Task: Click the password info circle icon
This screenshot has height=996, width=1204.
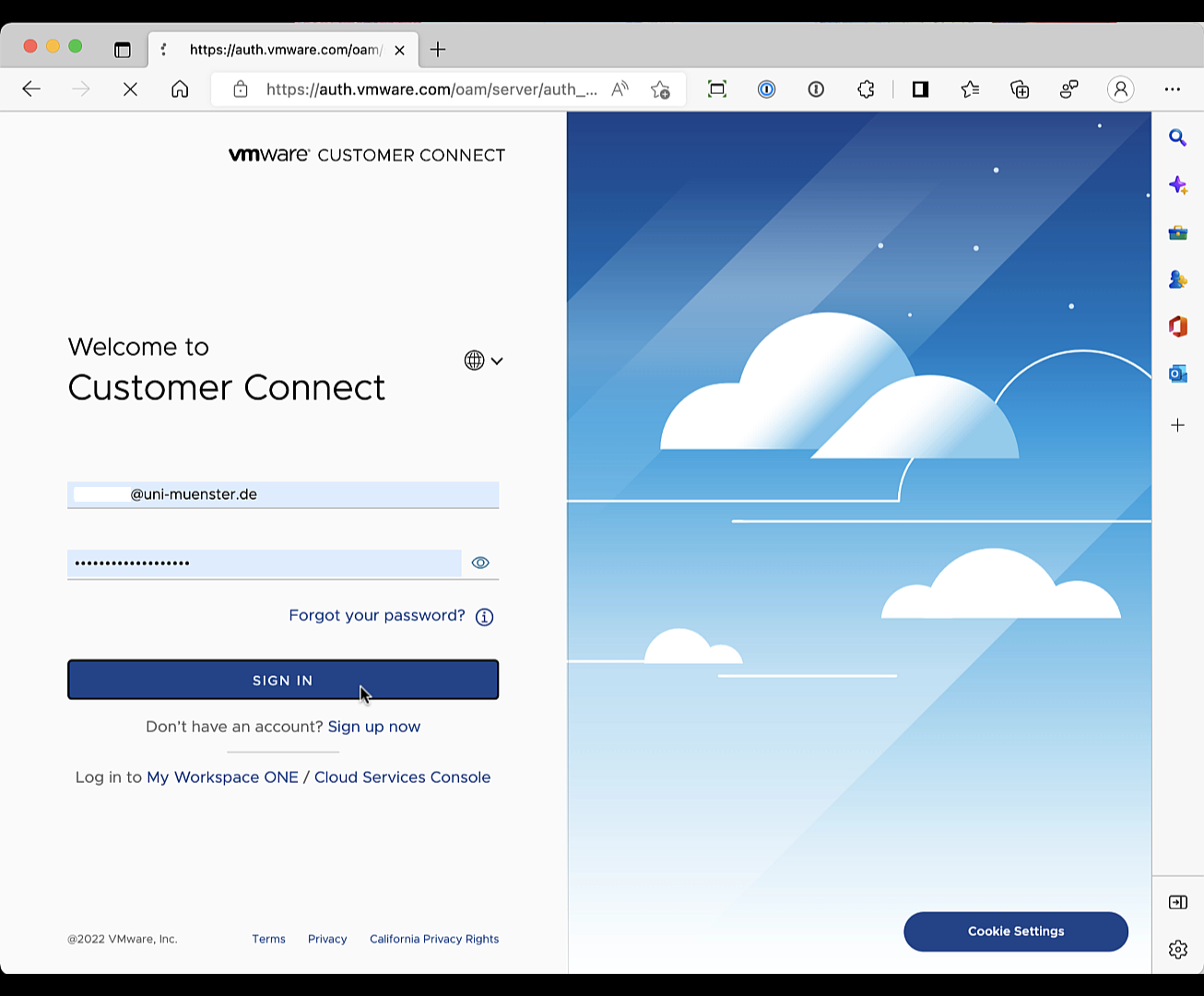Action: point(484,617)
